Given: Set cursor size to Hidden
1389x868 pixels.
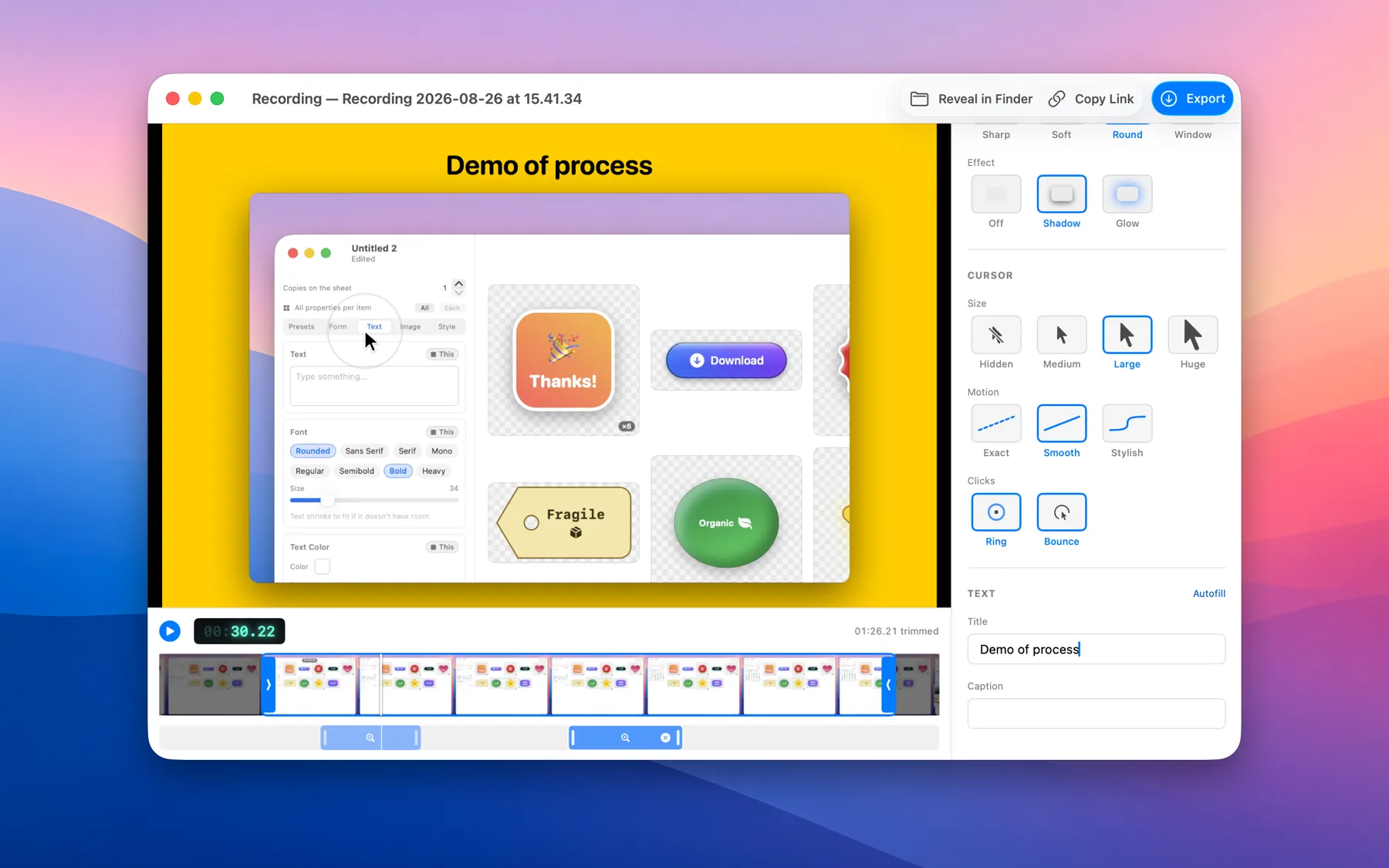Looking at the screenshot, I should (996, 335).
